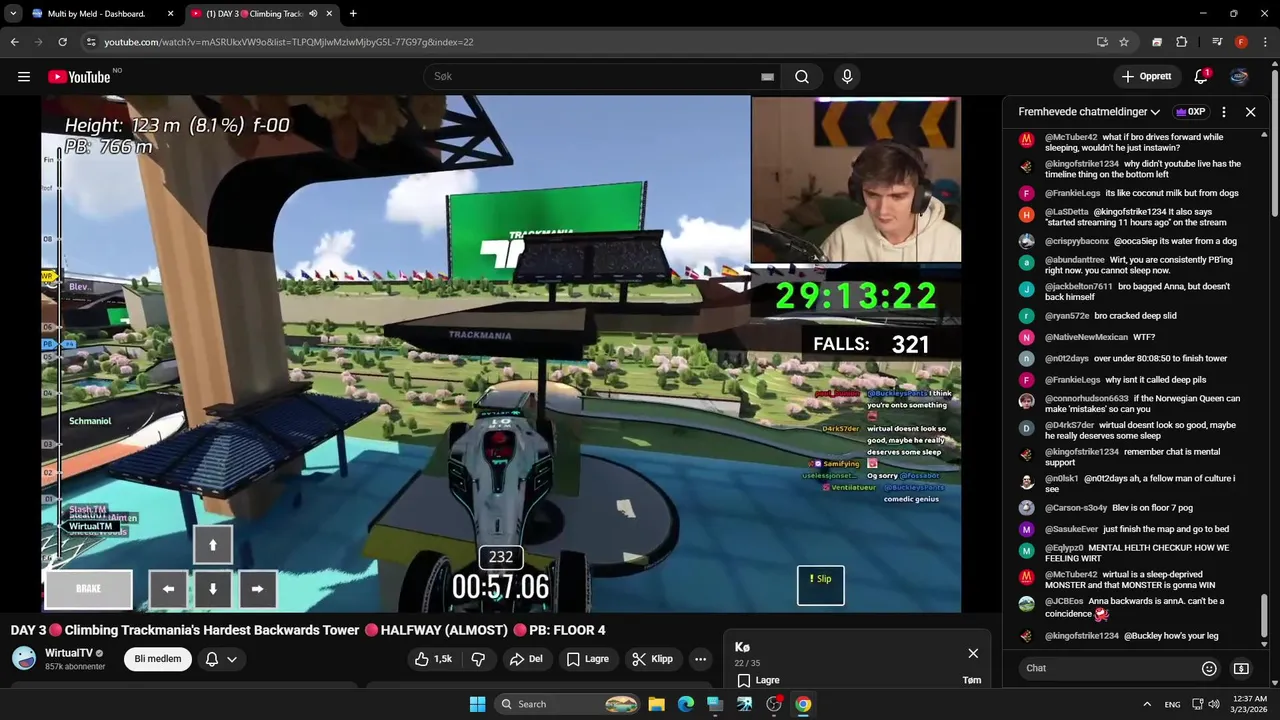Dislike the video with thumbs down
The height and width of the screenshot is (720, 1280).
pyautogui.click(x=478, y=659)
